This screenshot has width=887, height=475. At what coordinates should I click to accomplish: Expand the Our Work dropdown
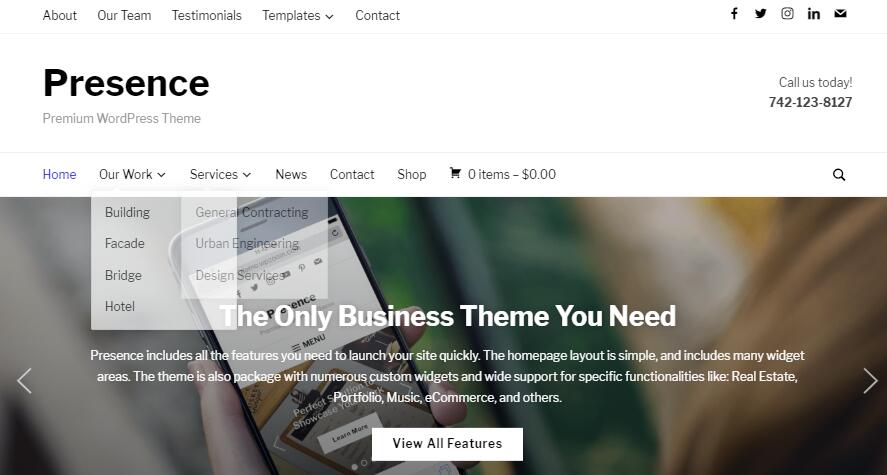(132, 174)
